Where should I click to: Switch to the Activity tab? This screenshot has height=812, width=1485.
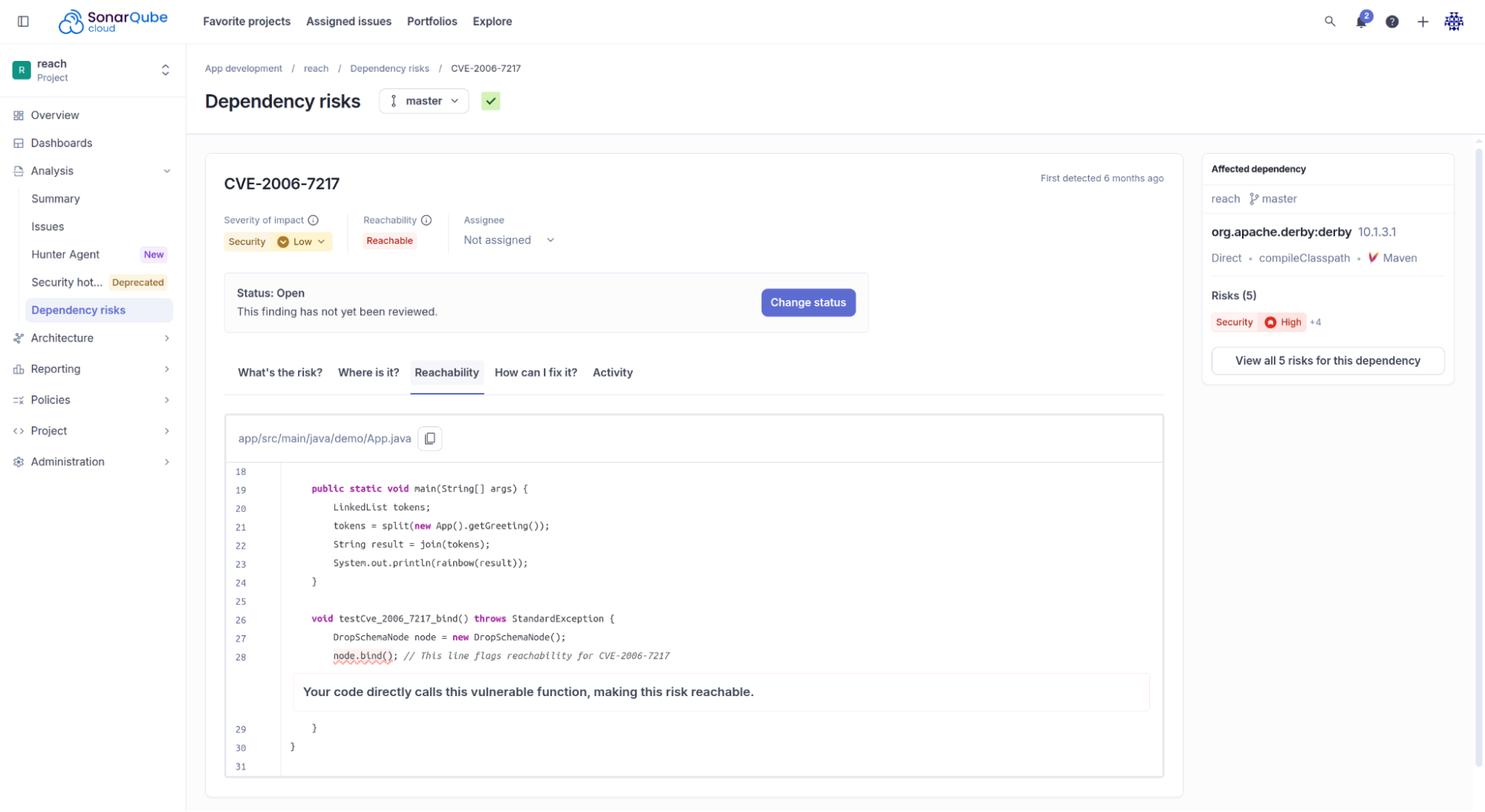coord(613,372)
